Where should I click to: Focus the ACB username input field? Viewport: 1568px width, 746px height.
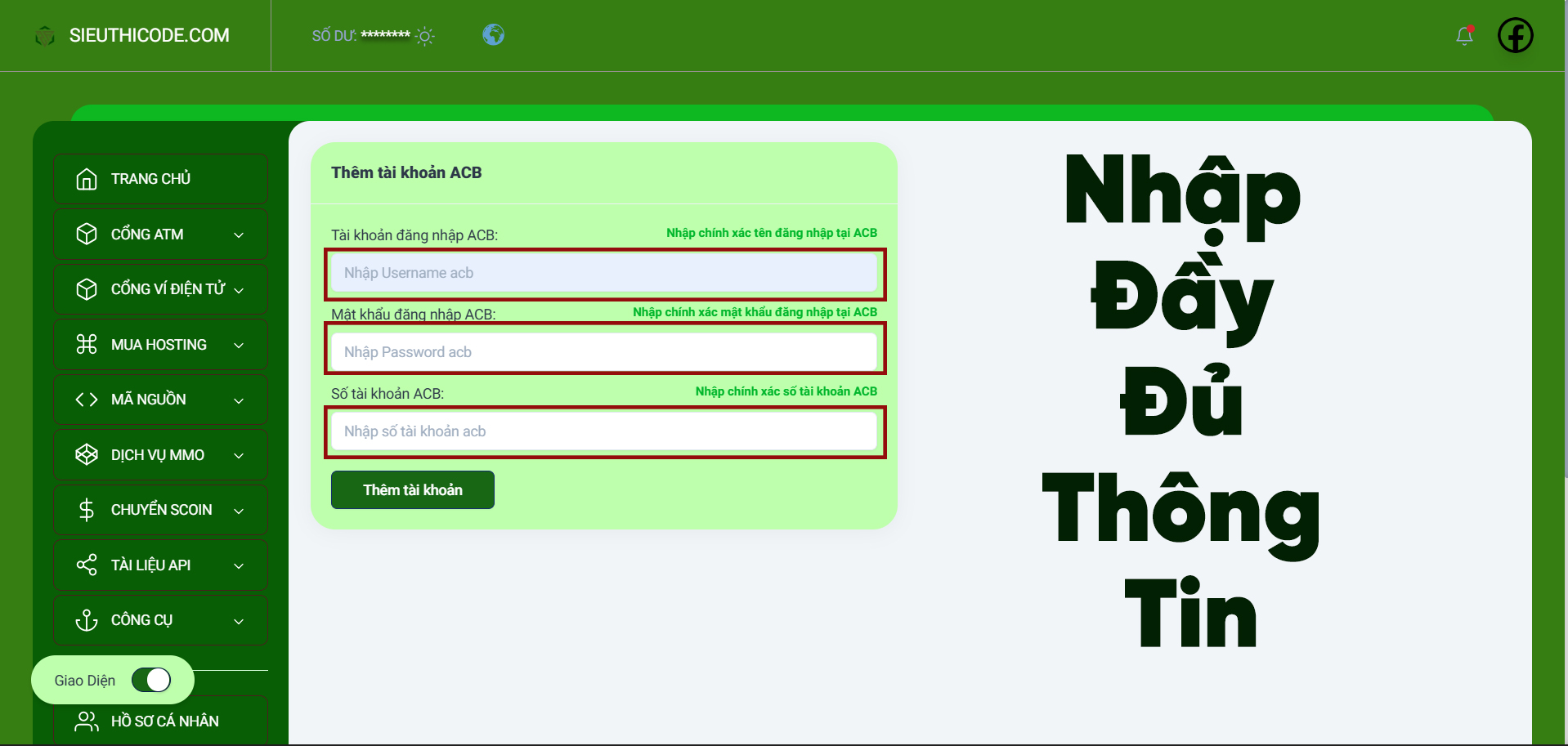[x=604, y=273]
